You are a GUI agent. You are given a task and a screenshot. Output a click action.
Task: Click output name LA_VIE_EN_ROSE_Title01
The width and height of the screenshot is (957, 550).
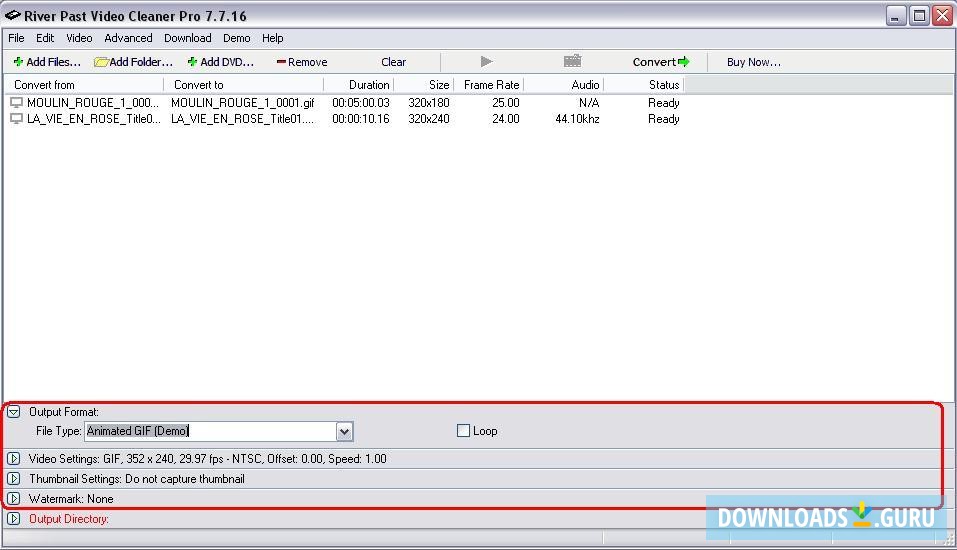(x=242, y=118)
